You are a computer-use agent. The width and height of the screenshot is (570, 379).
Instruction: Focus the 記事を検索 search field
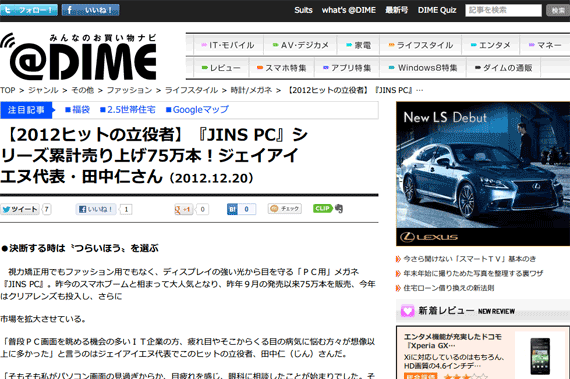click(503, 10)
